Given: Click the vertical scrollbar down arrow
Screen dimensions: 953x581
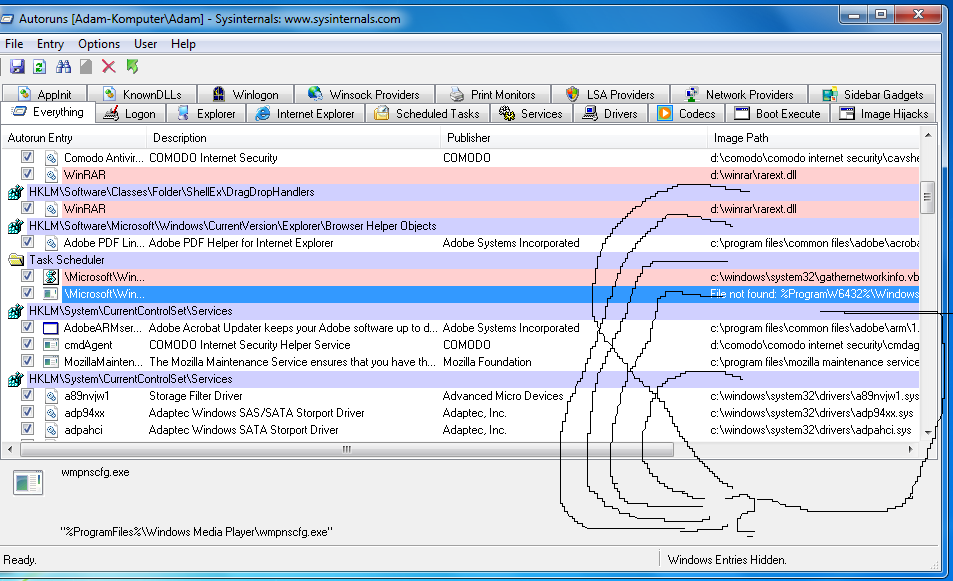Looking at the screenshot, I should [x=927, y=432].
